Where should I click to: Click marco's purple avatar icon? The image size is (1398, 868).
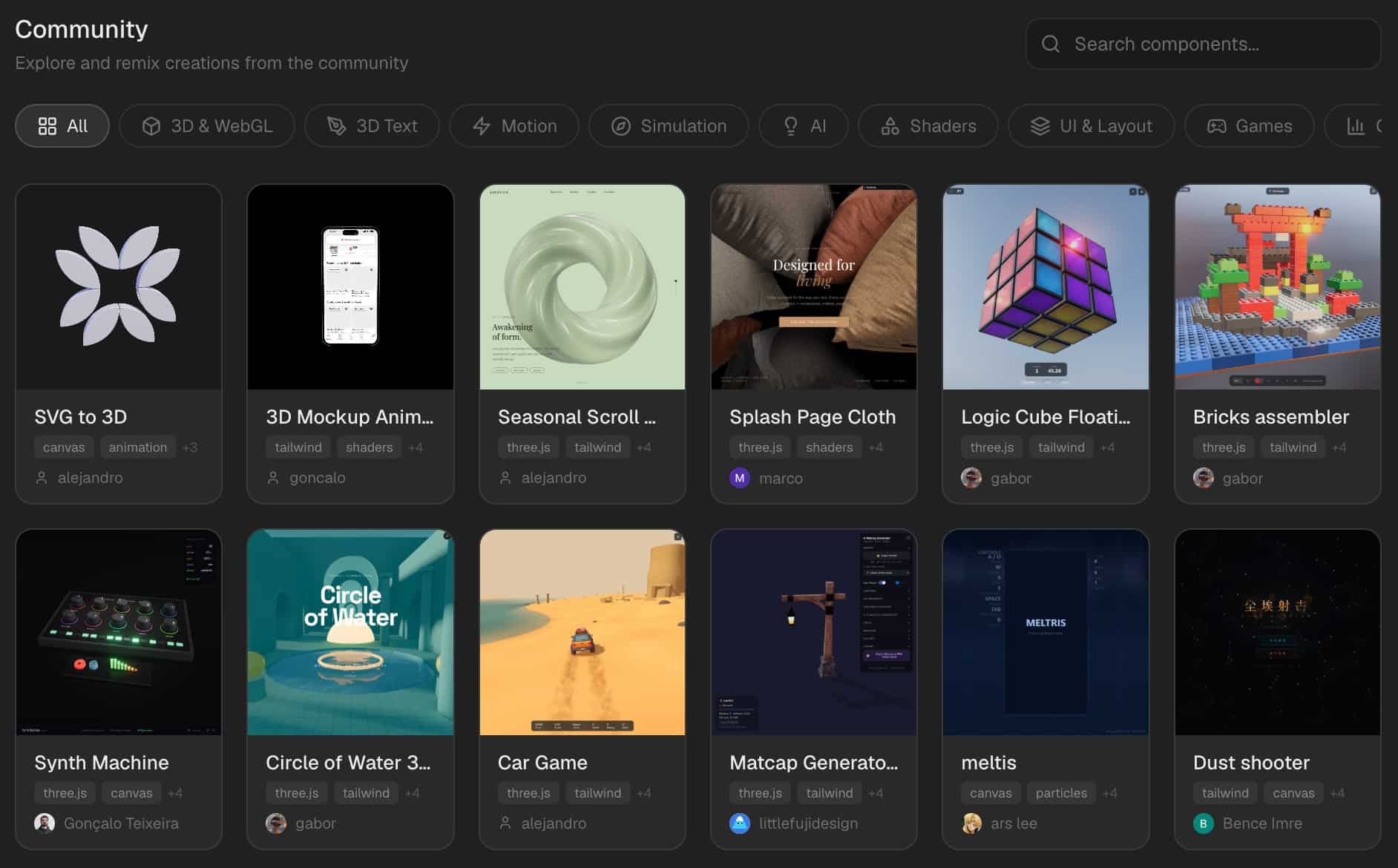pyautogui.click(x=739, y=478)
